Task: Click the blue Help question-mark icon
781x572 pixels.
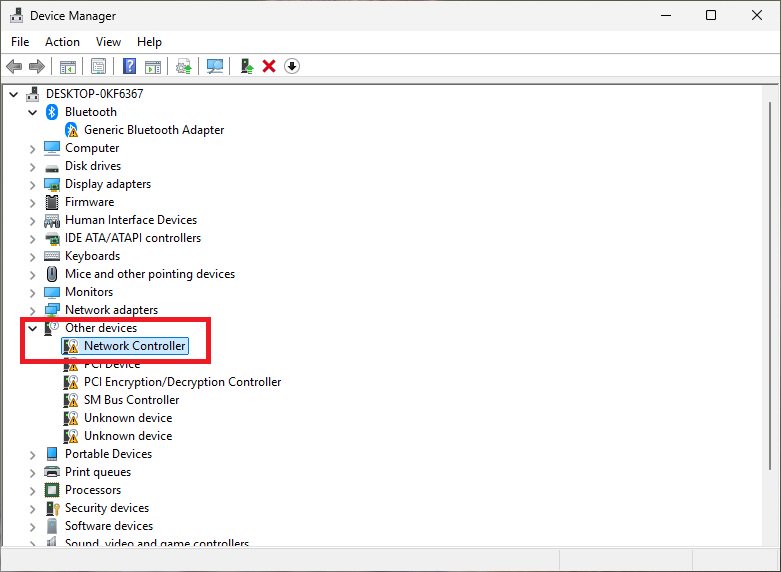Action: point(130,66)
